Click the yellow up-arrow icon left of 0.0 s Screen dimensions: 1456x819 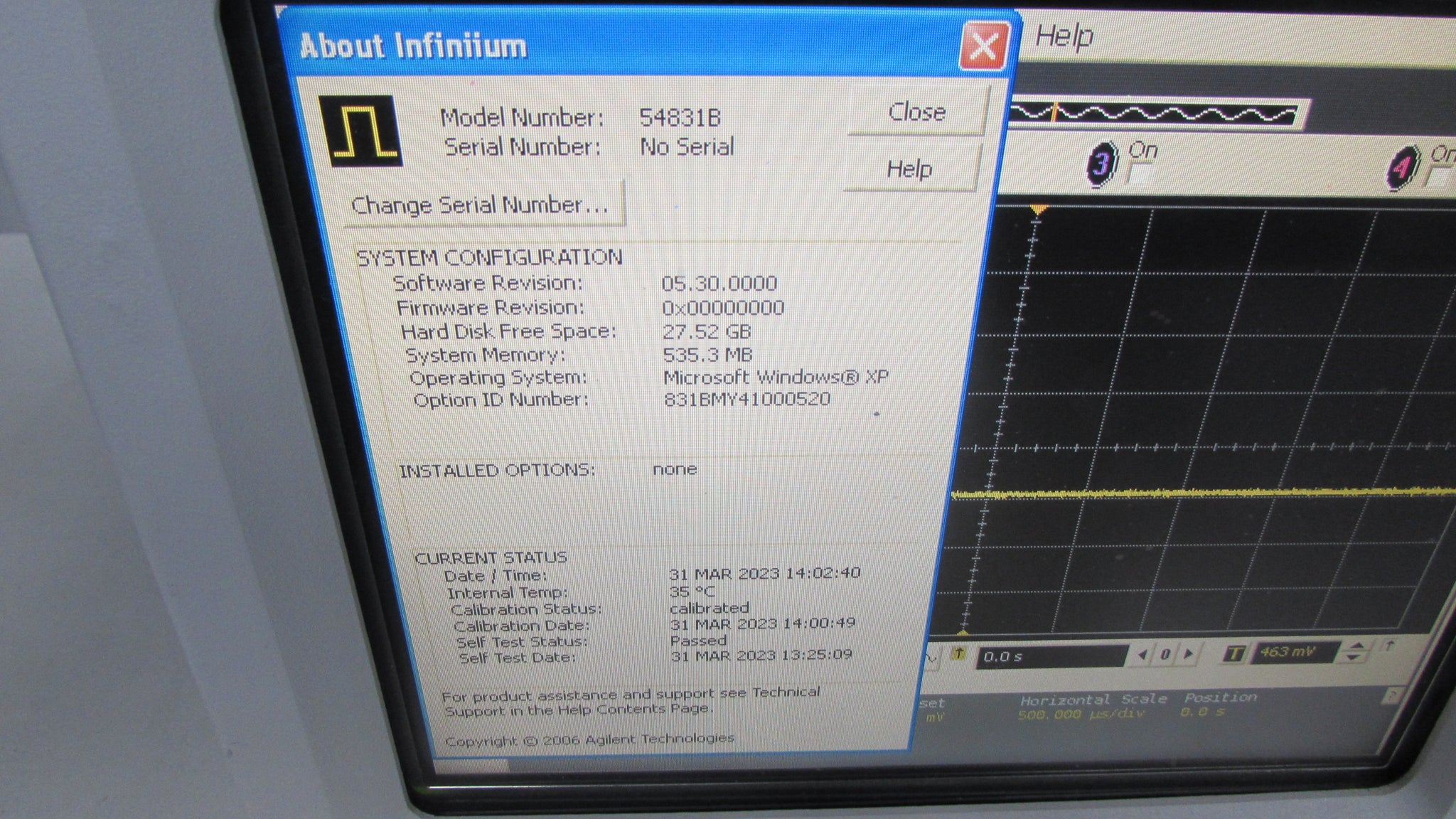958,653
